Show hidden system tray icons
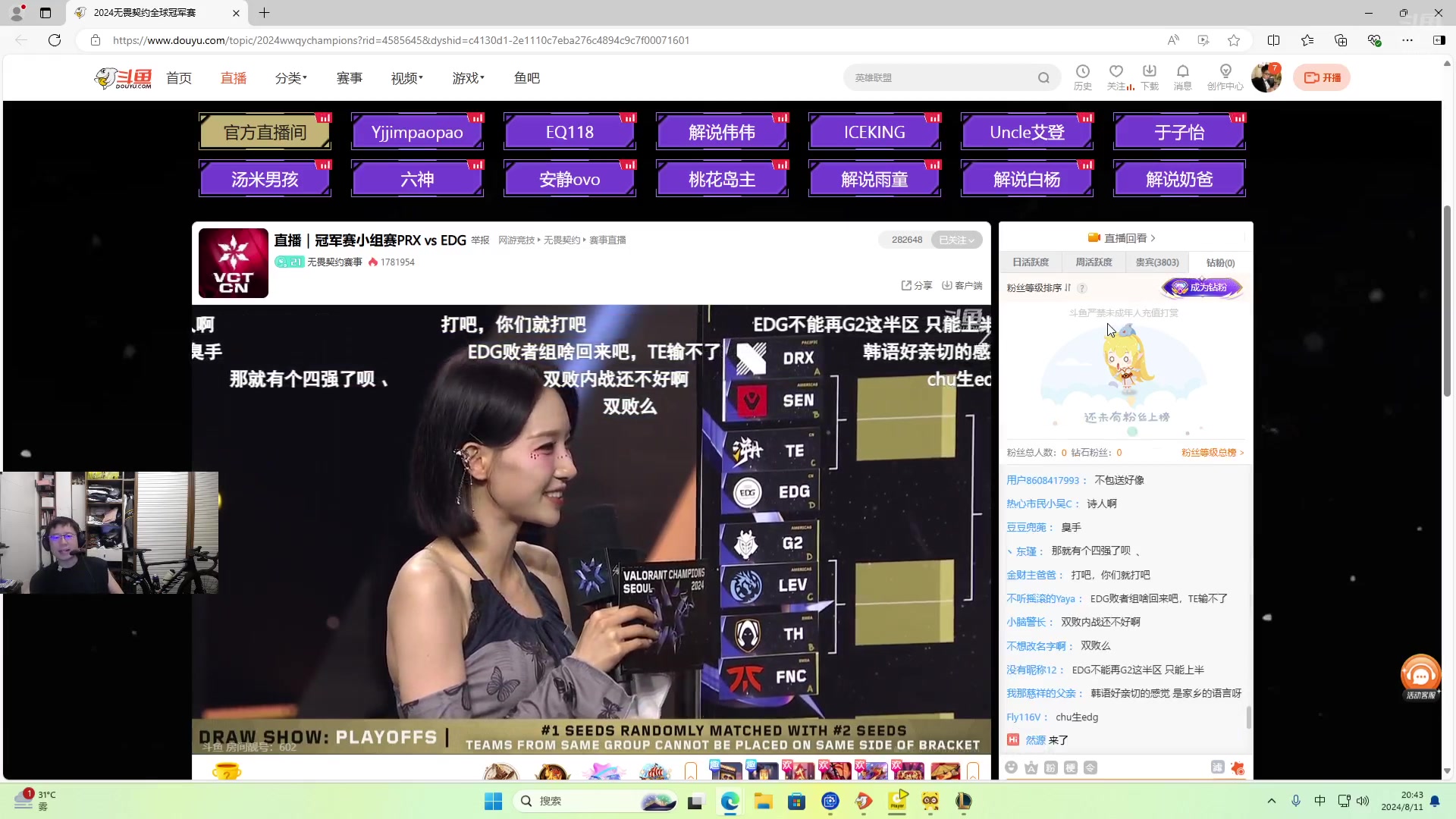Screen dimensions: 1456x819 [x=1272, y=801]
